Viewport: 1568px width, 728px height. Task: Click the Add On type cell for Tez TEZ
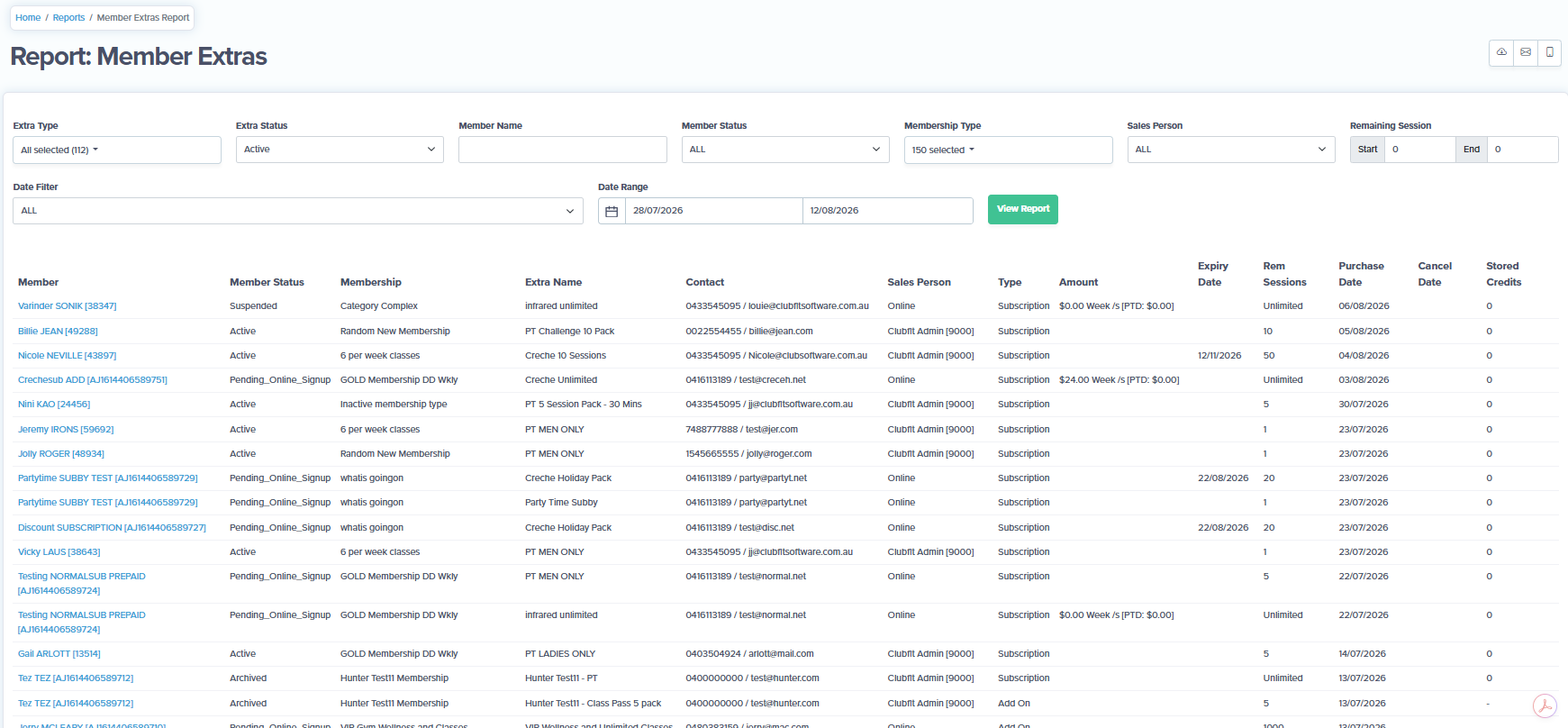1014,704
